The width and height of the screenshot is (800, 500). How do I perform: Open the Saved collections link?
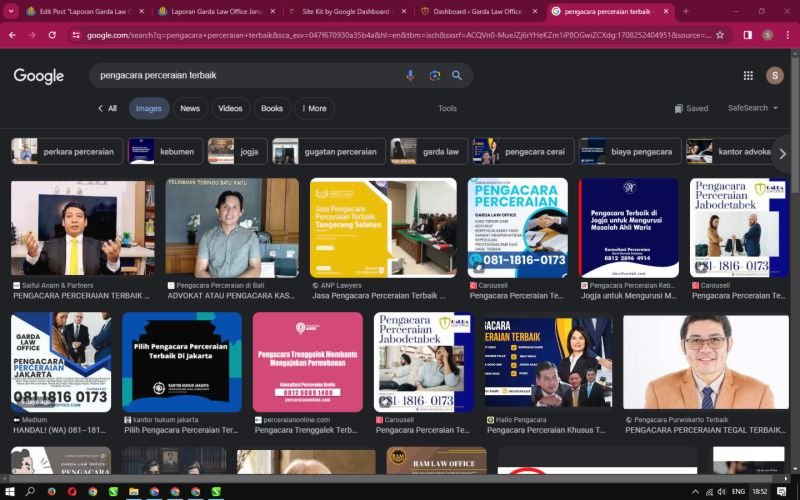tap(691, 108)
